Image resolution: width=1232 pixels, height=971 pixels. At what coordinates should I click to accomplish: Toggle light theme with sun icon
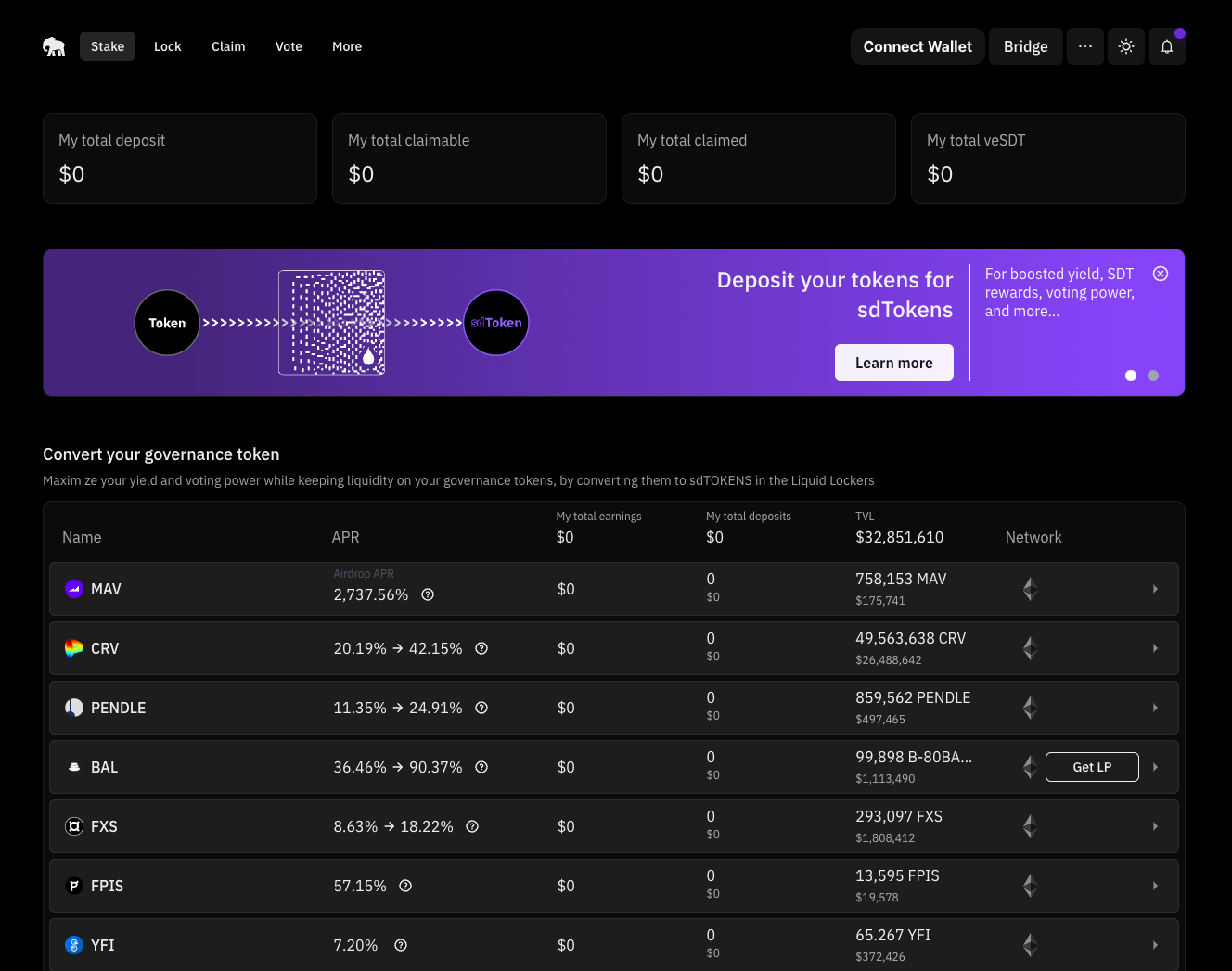[x=1126, y=46]
